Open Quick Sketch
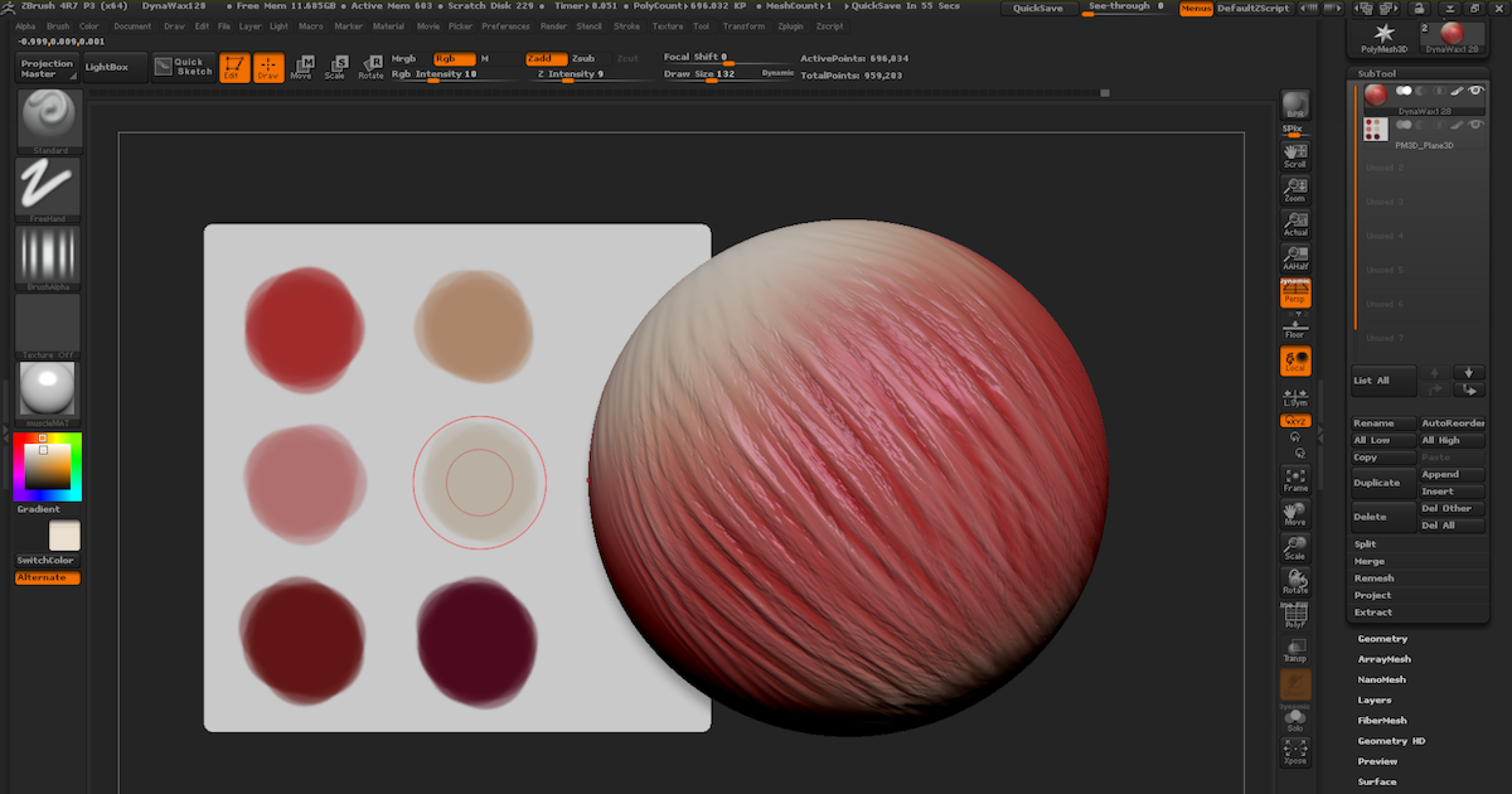The height and width of the screenshot is (794, 1512). point(183,67)
